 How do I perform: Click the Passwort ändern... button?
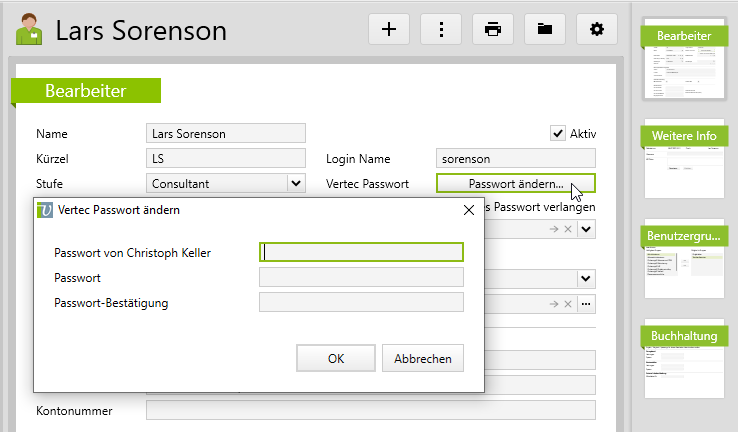[515, 184]
